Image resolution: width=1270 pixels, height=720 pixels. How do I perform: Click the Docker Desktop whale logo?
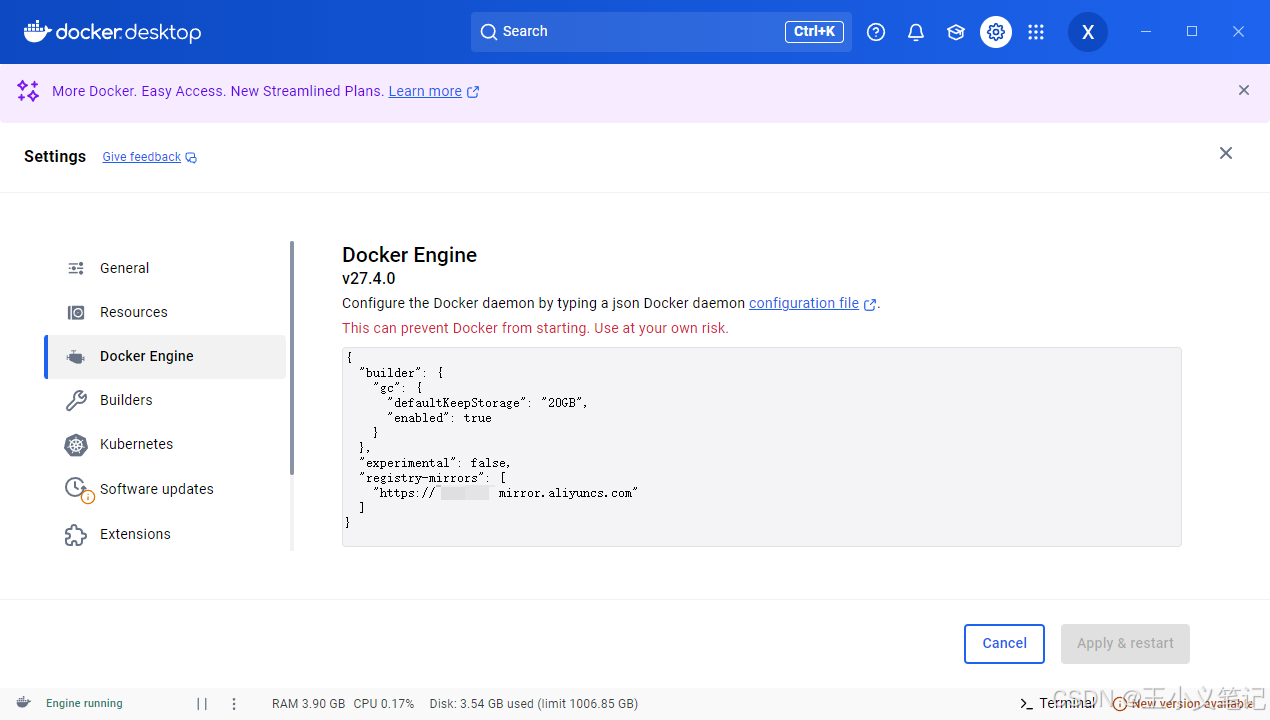click(112, 32)
